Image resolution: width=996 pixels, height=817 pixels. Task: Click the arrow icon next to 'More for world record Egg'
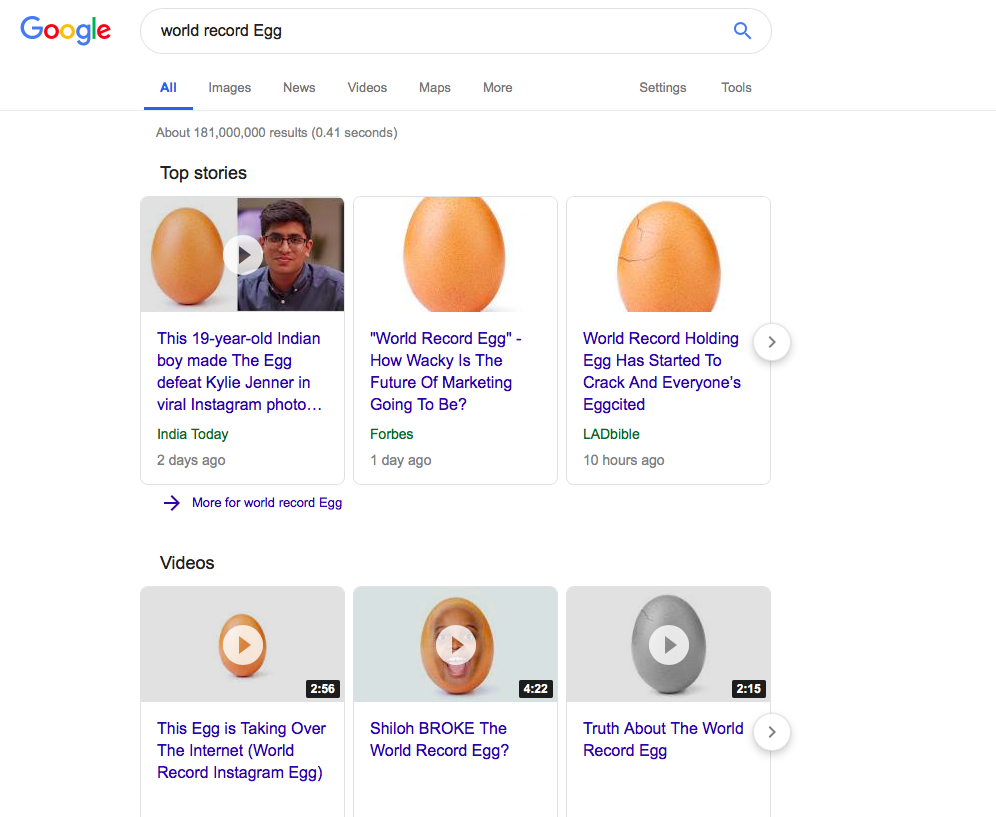tap(171, 502)
